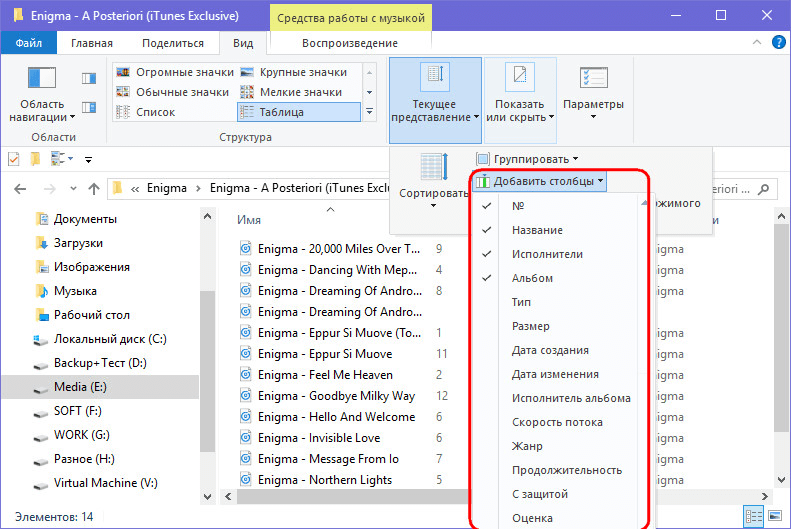
Task: Click the Enigma breadcrumb in address bar
Action: pos(166,188)
